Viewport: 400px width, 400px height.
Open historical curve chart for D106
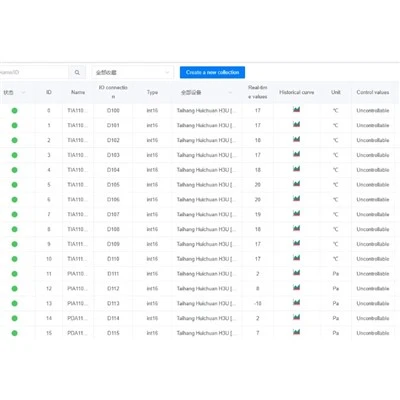296,198
